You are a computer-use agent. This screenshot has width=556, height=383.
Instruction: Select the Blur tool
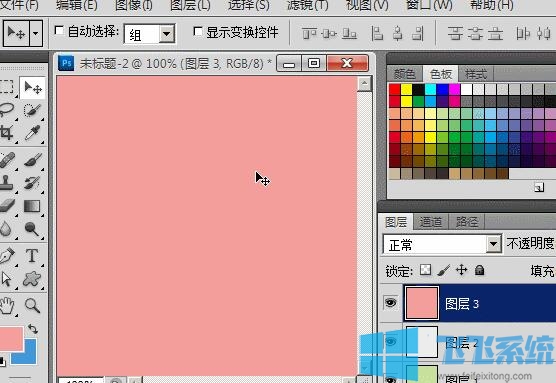(6, 229)
